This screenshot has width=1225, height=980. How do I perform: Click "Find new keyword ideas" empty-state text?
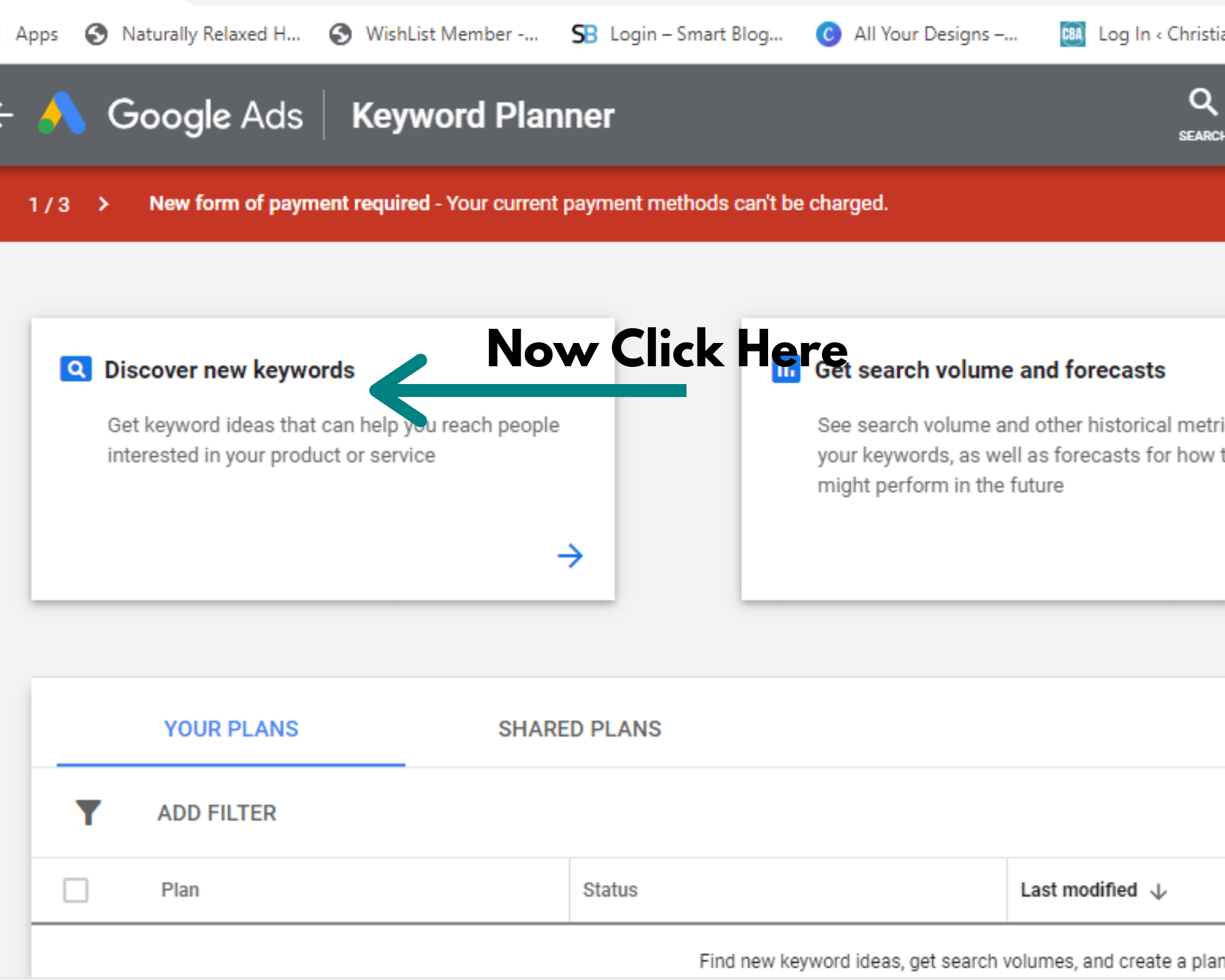click(962, 961)
